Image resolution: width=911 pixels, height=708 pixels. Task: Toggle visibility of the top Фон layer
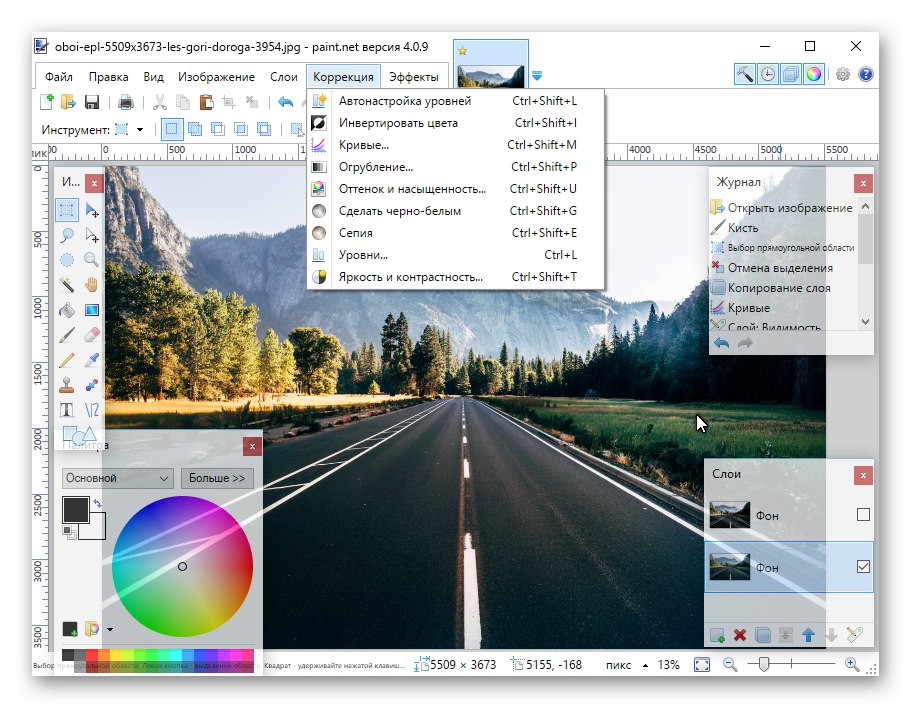click(863, 515)
